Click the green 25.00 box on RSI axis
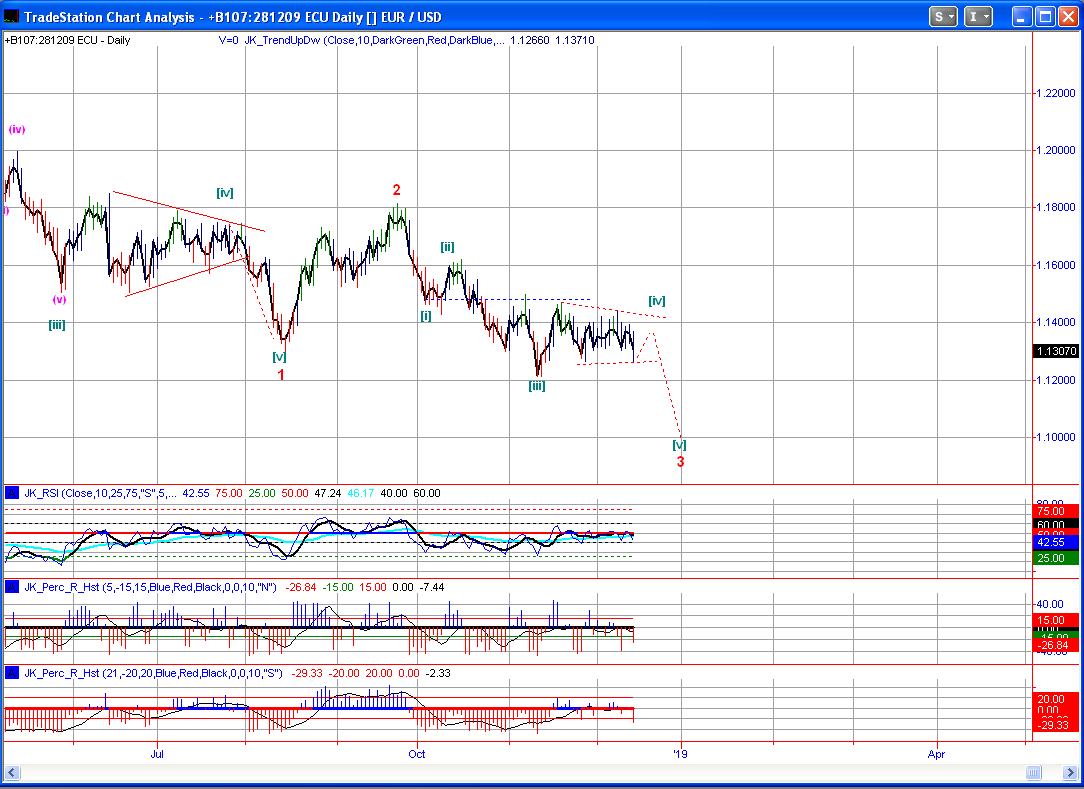The image size is (1084, 789). (x=1056, y=558)
